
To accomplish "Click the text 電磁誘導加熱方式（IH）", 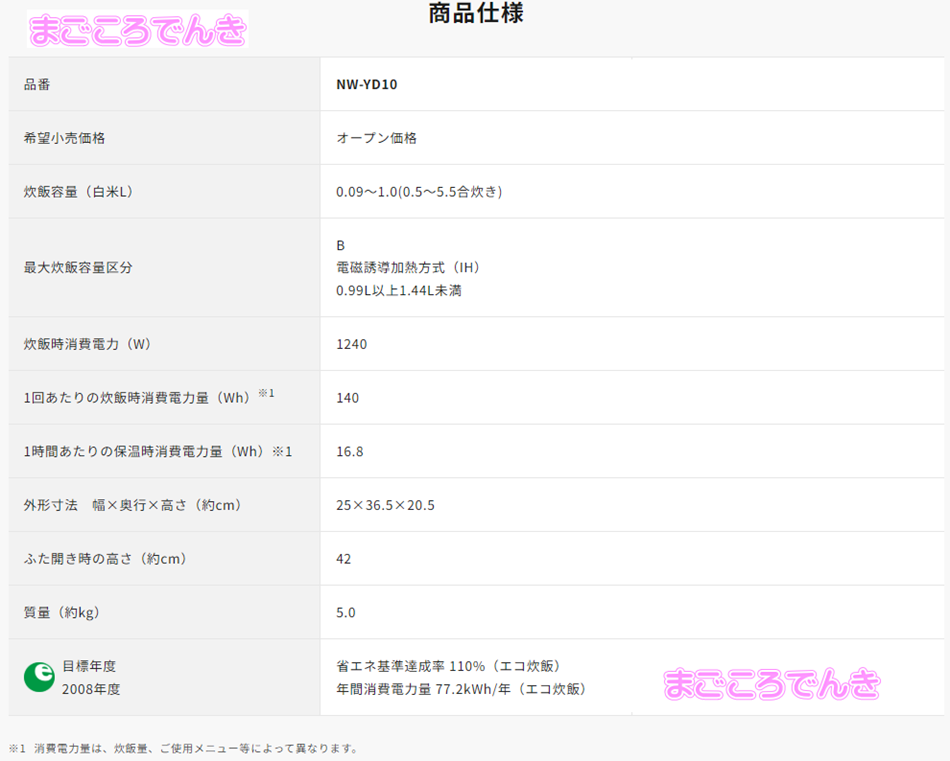I will tap(409, 267).
